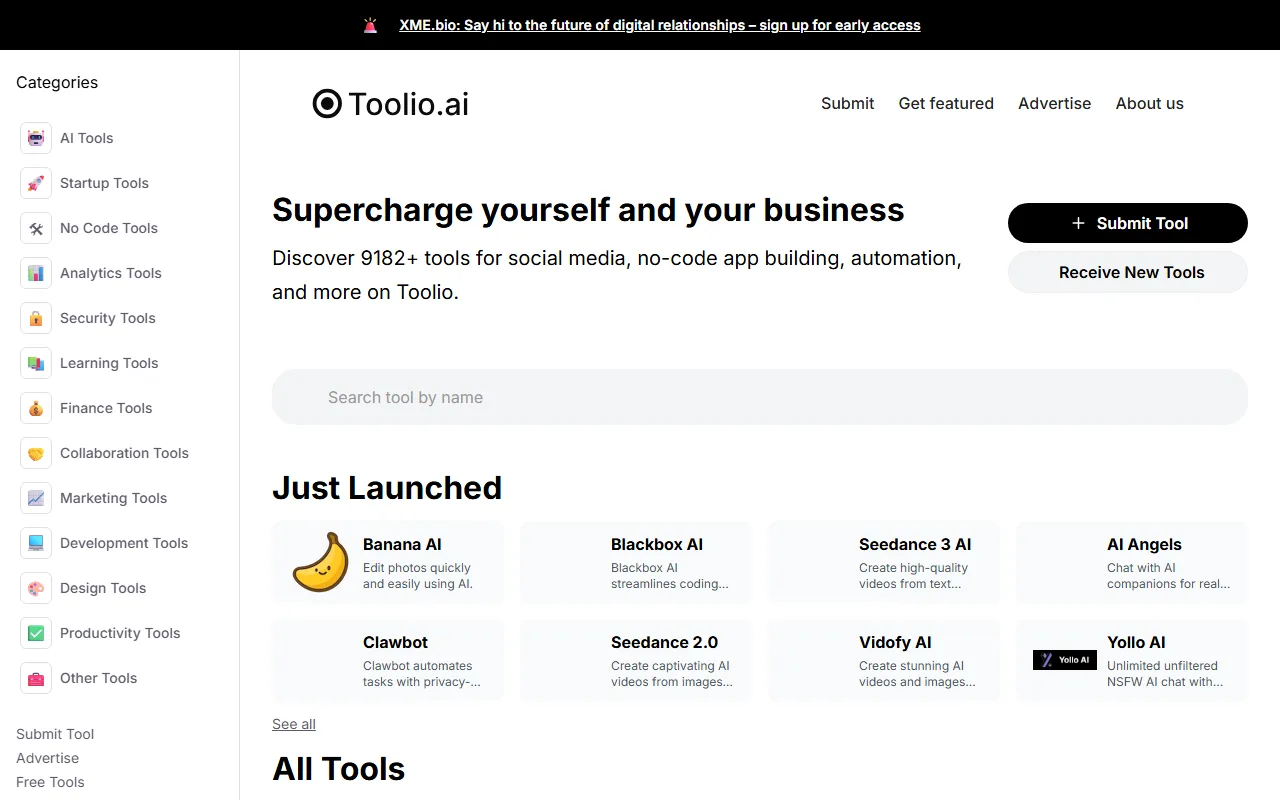Open the Collaboration Tools category

[124, 453]
